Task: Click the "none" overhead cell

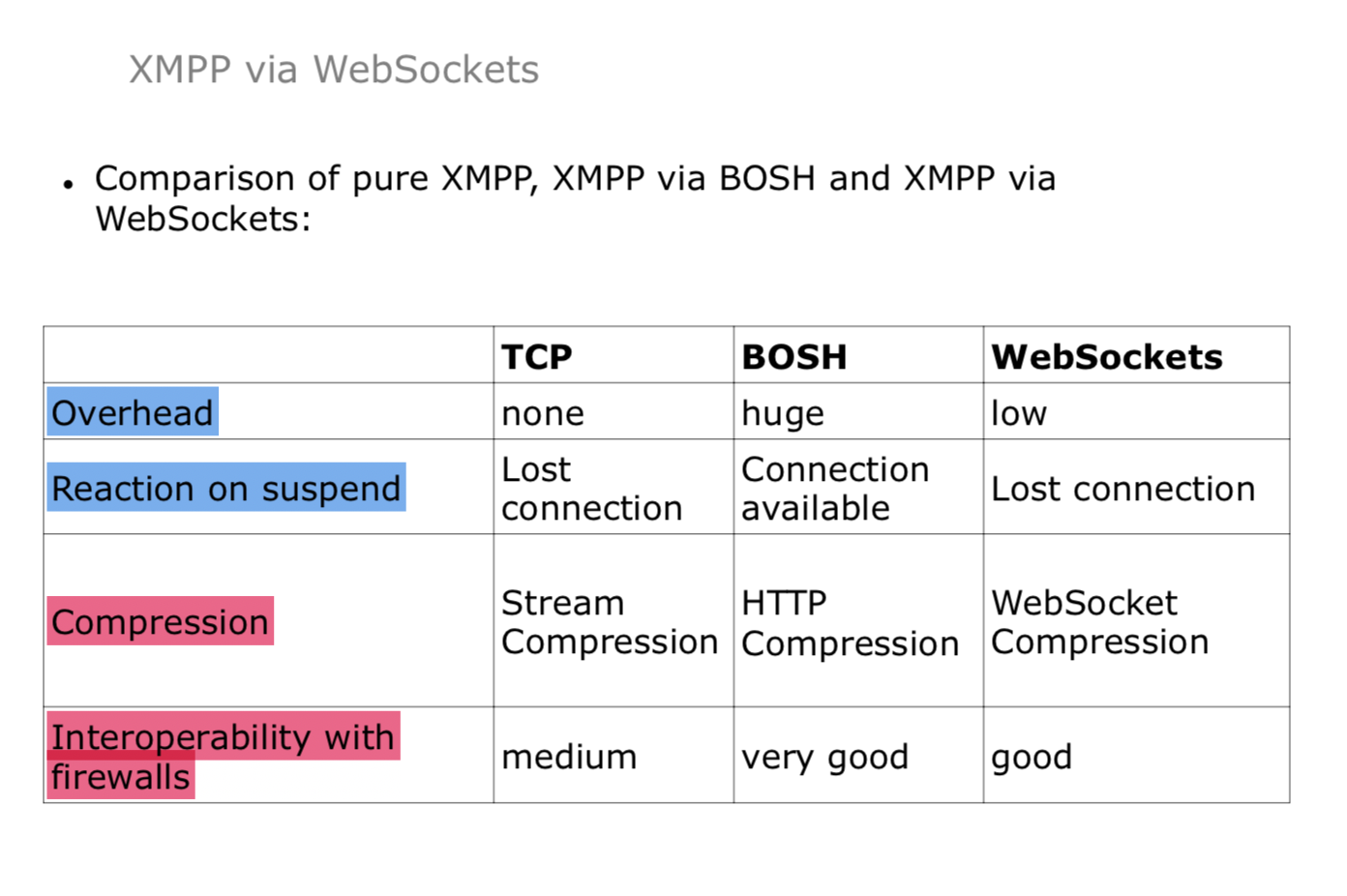Action: click(543, 413)
